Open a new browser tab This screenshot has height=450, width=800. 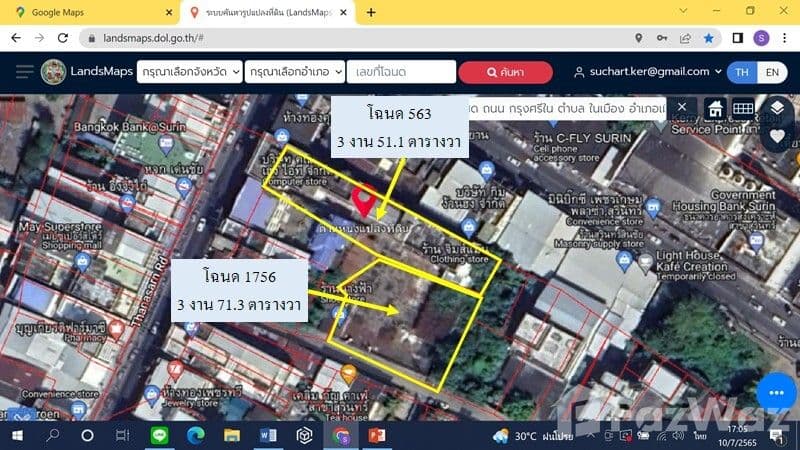point(371,12)
